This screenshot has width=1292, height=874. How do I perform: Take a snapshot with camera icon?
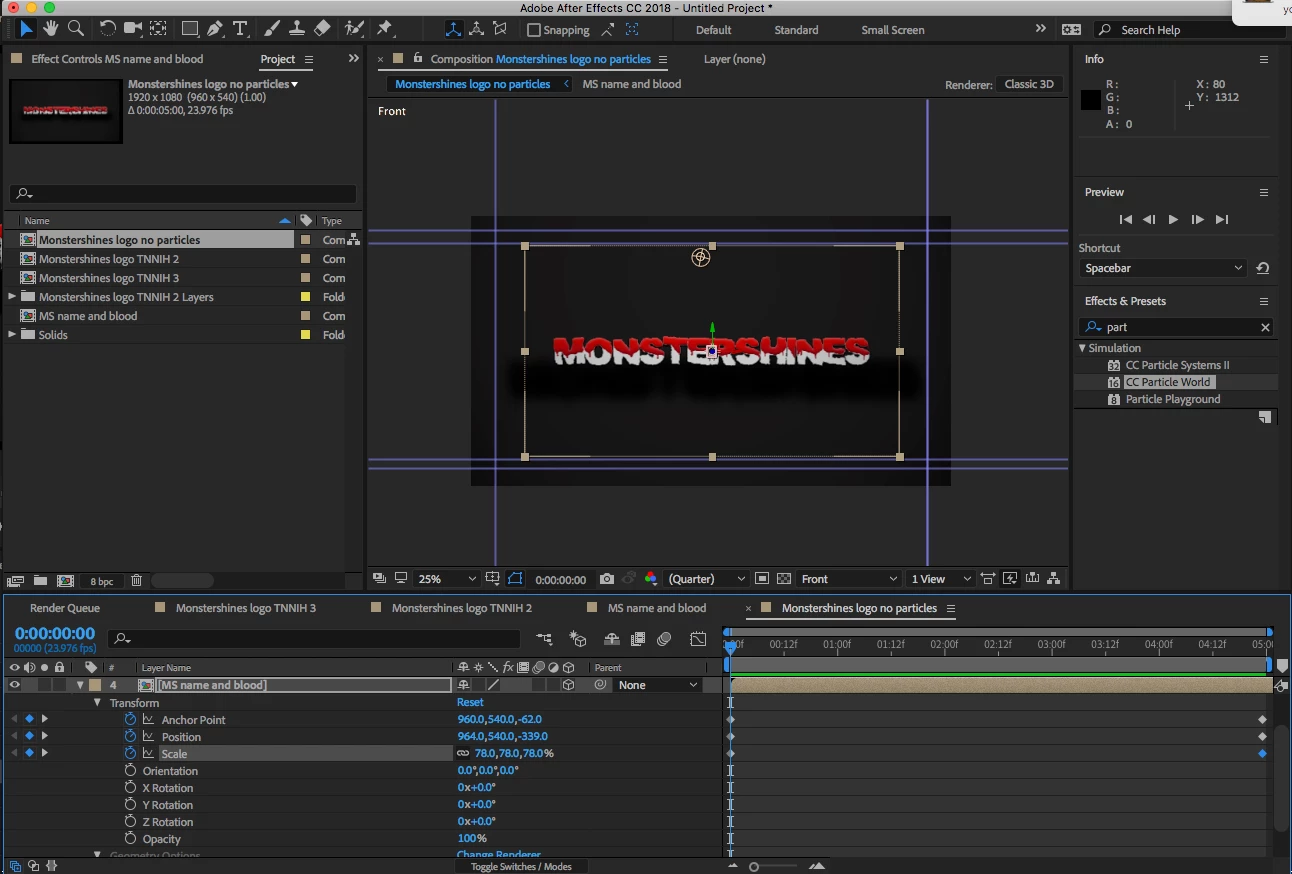pos(607,579)
